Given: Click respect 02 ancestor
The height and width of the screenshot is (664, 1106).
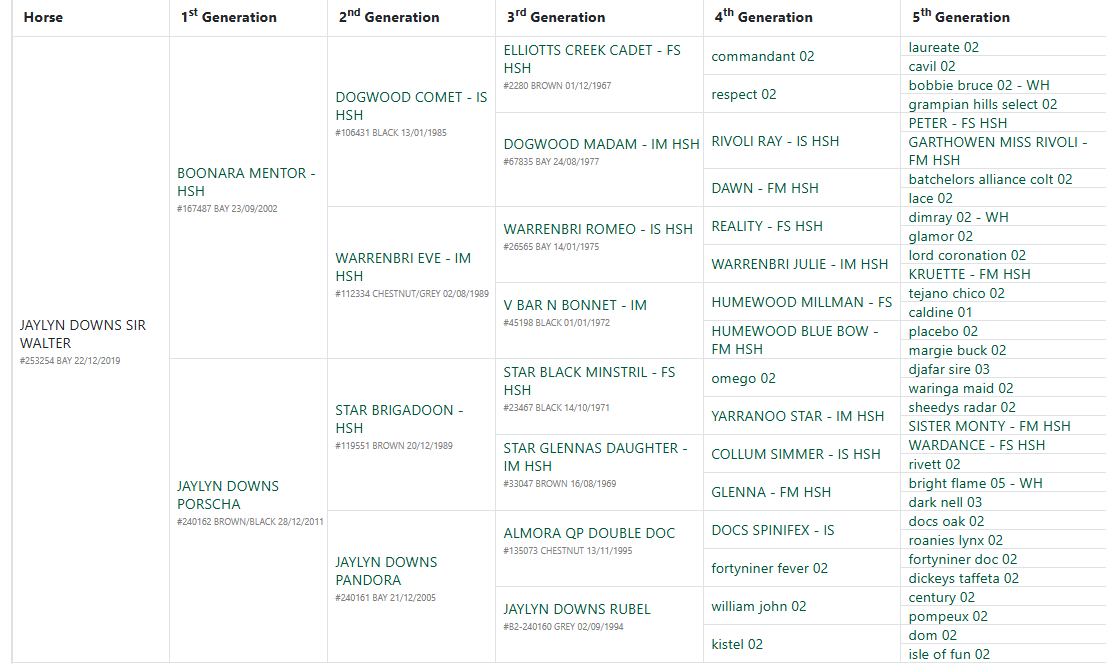Looking at the screenshot, I should click(743, 95).
